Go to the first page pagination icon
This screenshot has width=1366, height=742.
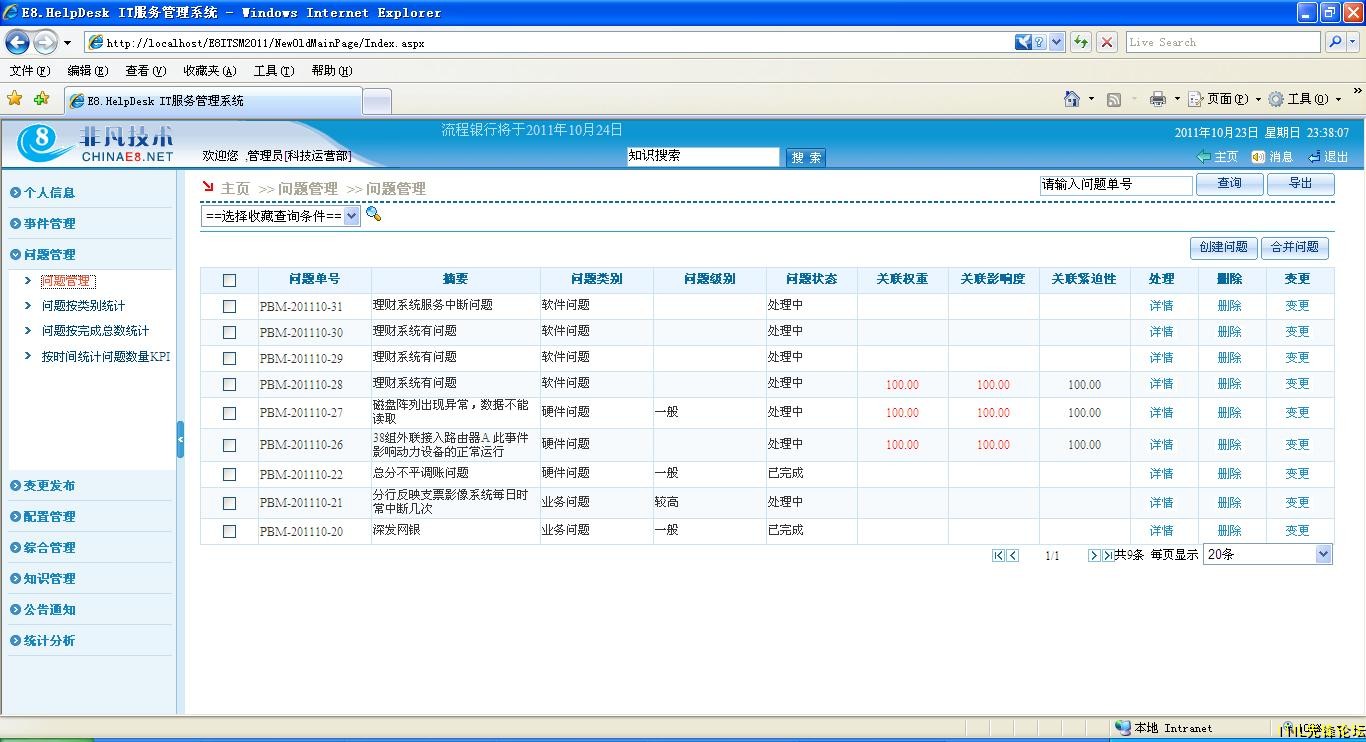(x=998, y=555)
